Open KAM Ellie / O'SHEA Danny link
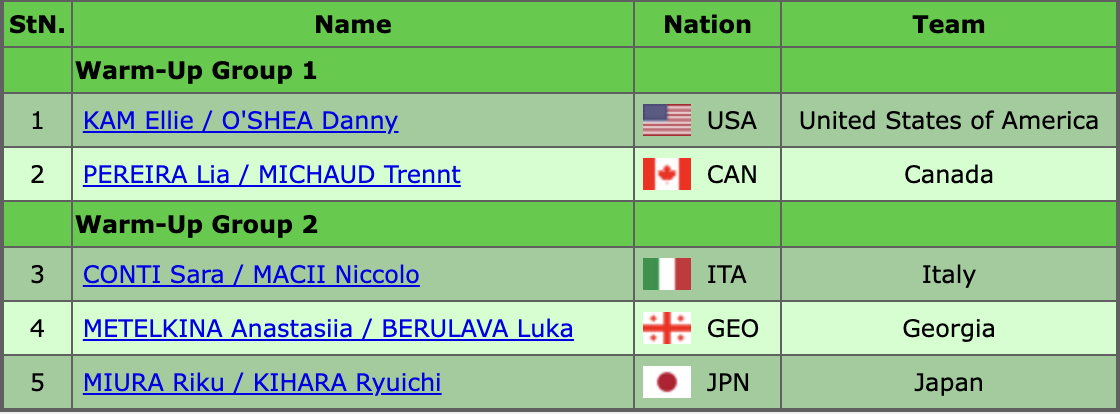Screen dimensions: 1120x414 [x=241, y=121]
